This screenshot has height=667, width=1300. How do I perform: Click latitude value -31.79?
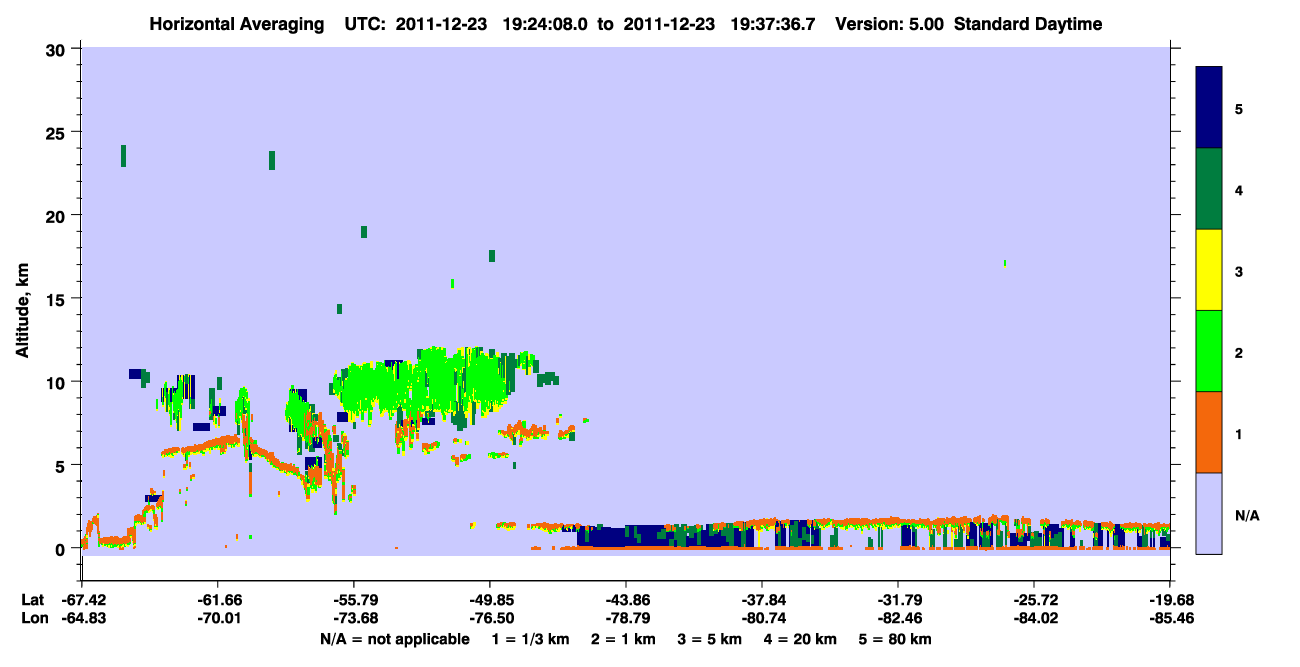(898, 600)
